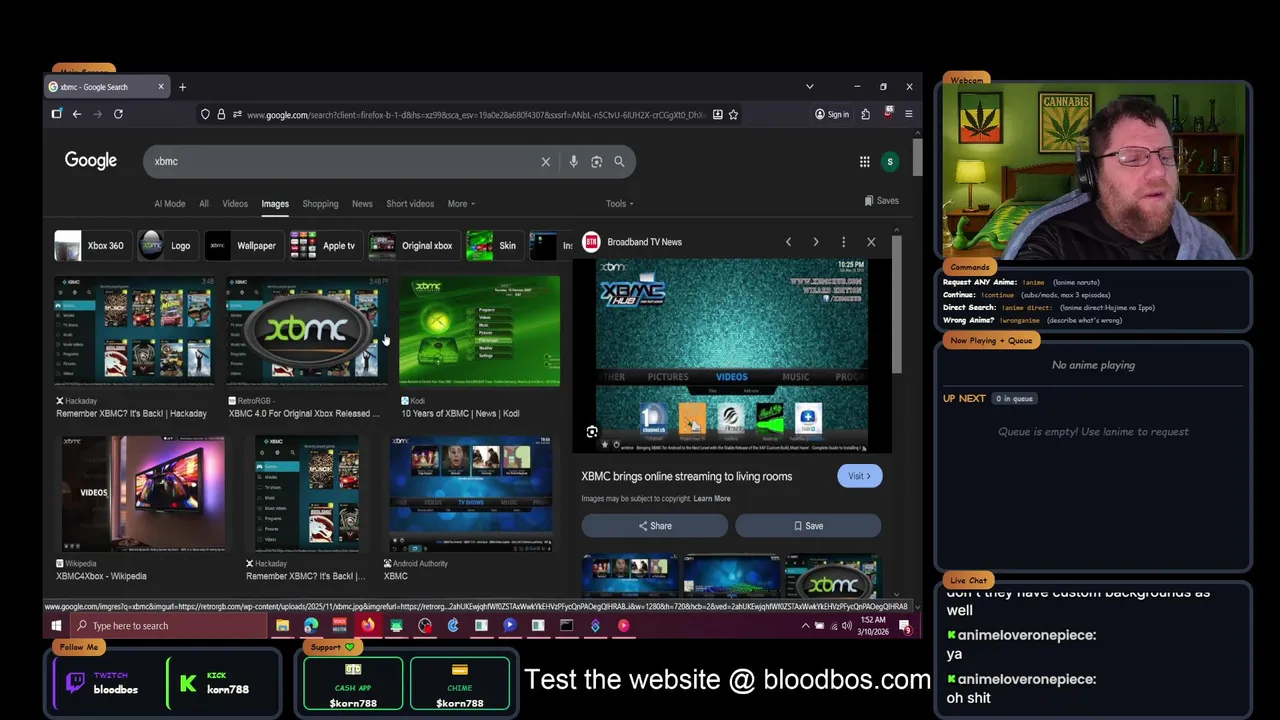Image resolution: width=1280 pixels, height=720 pixels.
Task: Open RetroRGB XBMC 4.0 image result
Action: tap(306, 331)
